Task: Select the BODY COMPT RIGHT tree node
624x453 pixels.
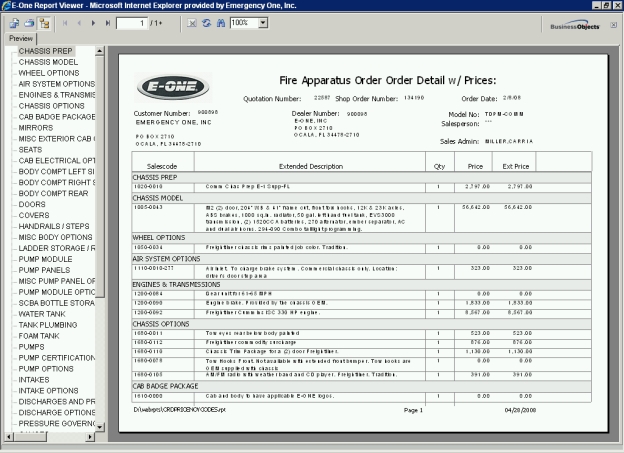Action: tap(57, 182)
